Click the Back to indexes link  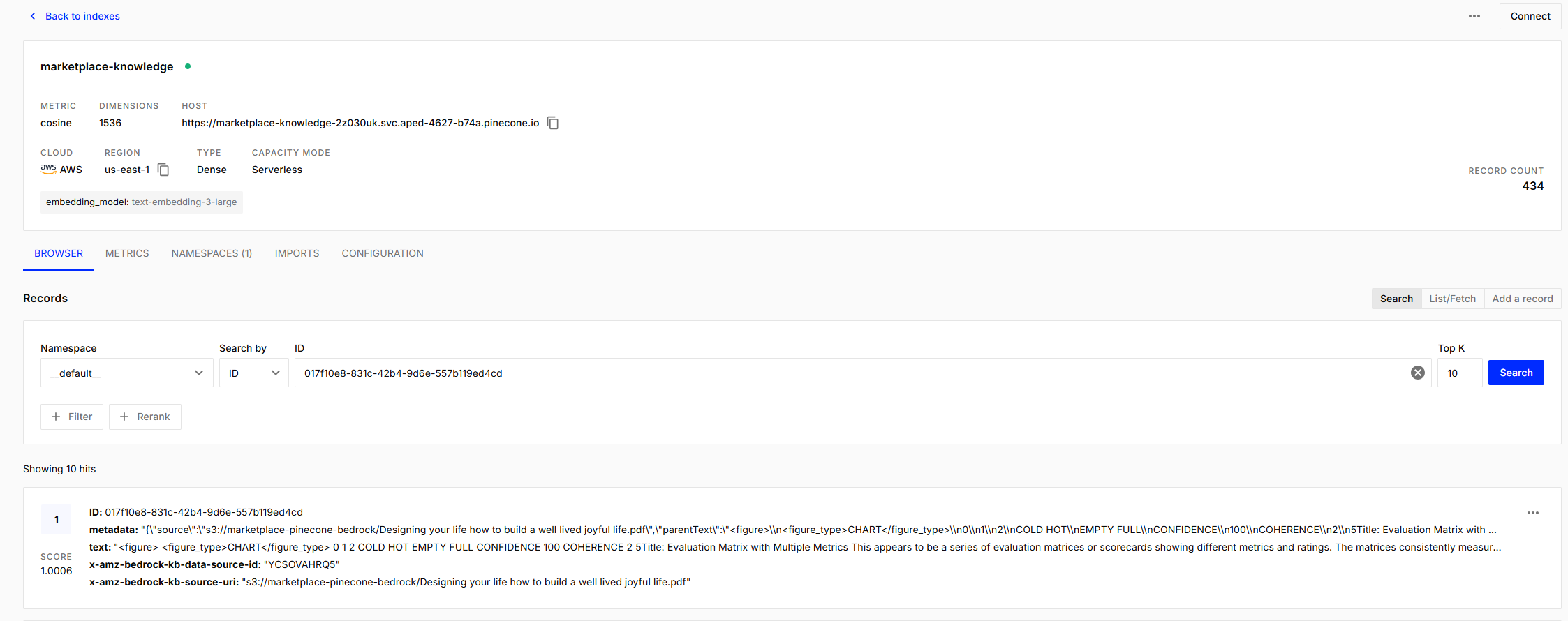point(82,15)
